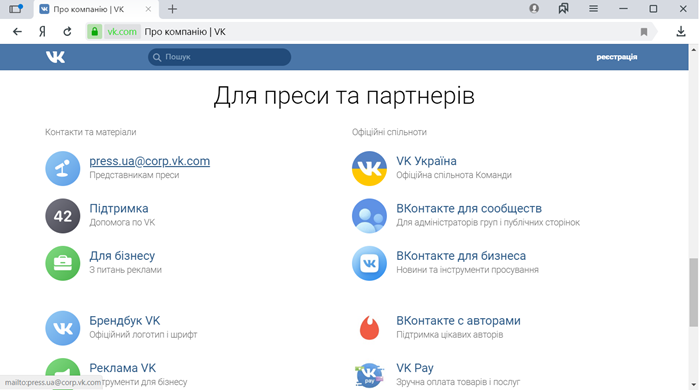This screenshot has width=699, height=390.
Task: Click the VK Pay icon
Action: tap(369, 374)
